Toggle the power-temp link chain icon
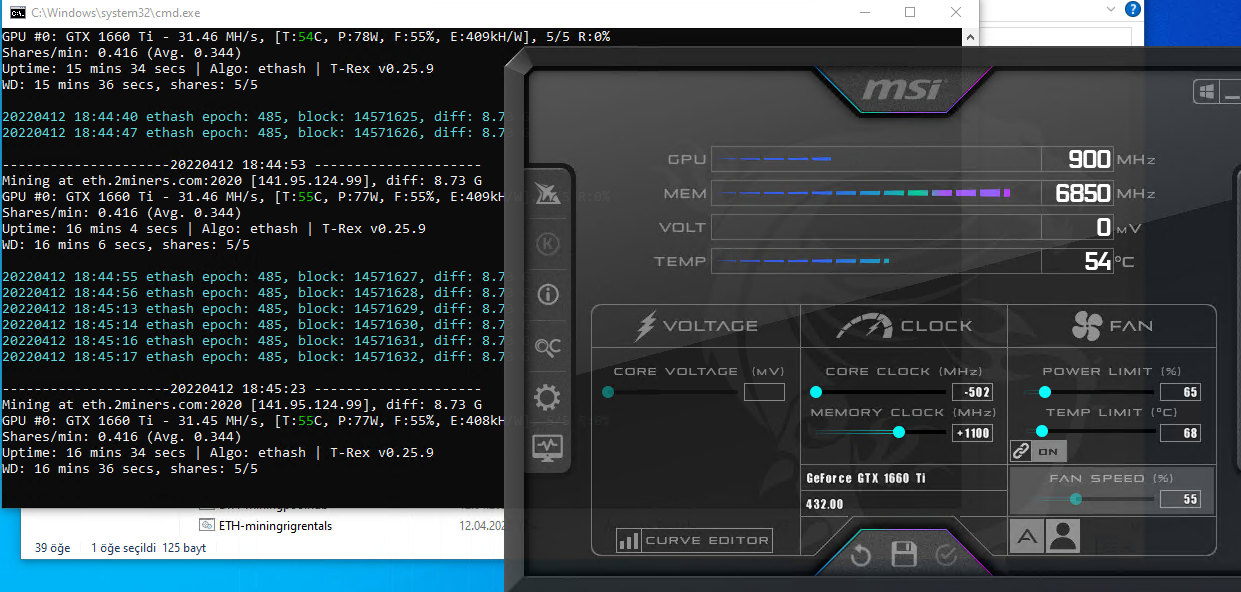Image resolution: width=1241 pixels, height=592 pixels. (x=1021, y=451)
